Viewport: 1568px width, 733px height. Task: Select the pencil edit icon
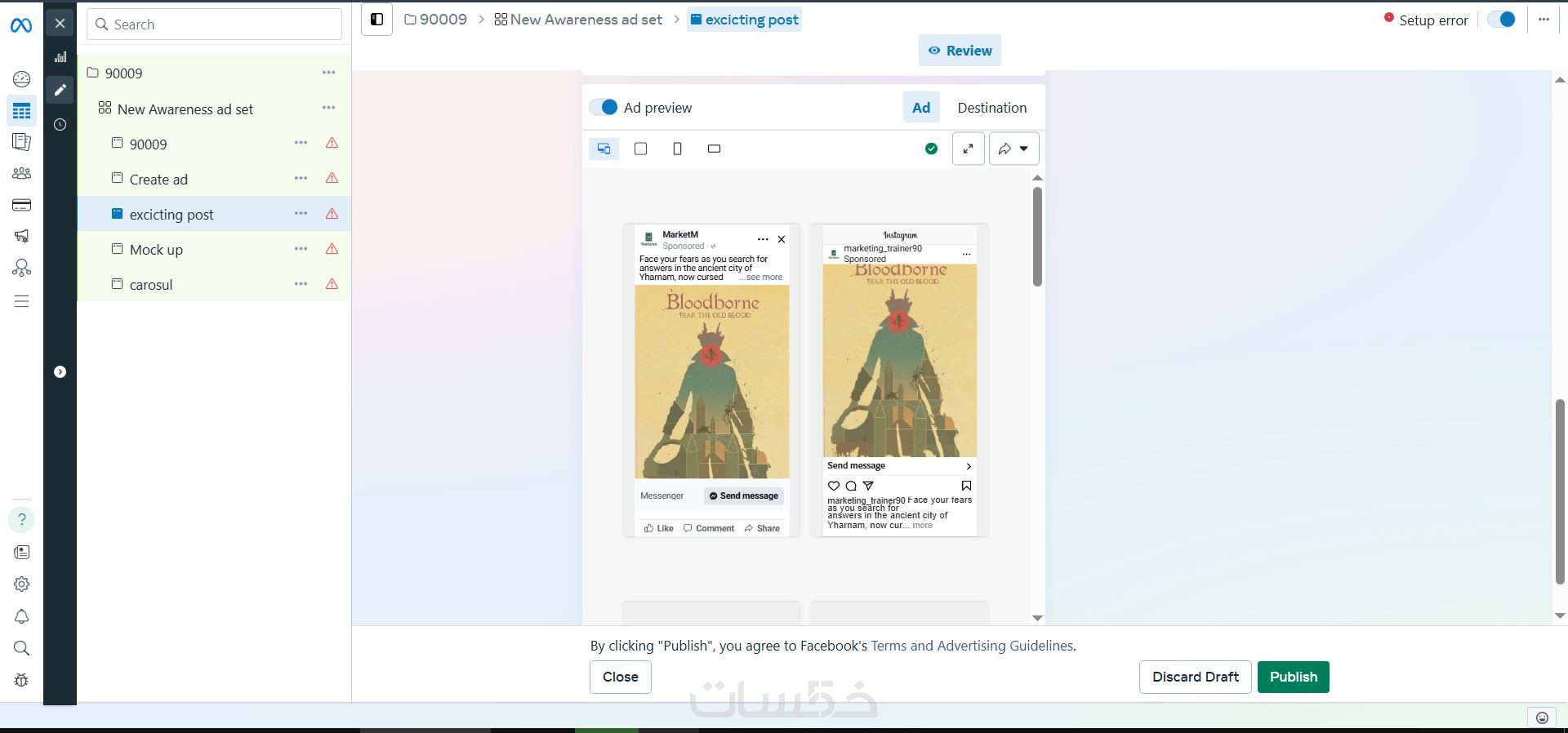click(60, 90)
